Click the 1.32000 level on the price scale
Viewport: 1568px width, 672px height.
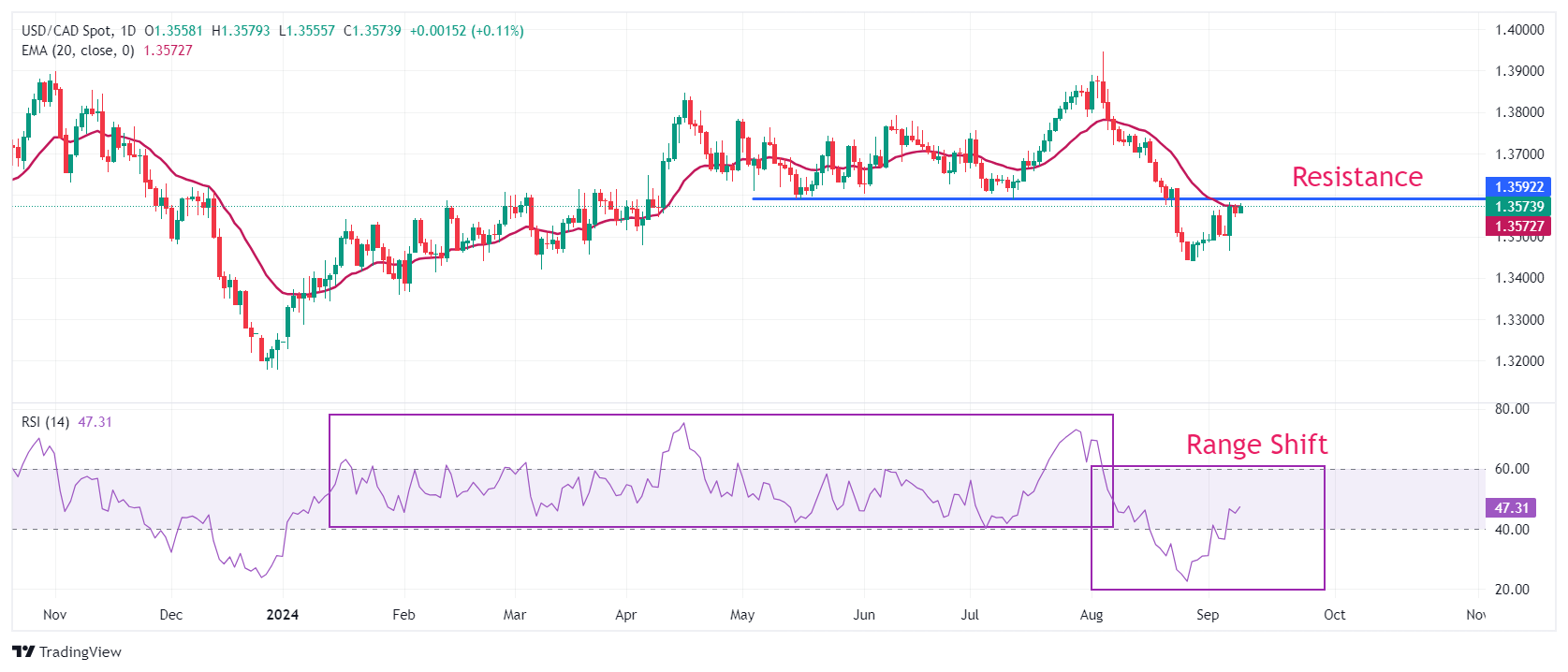[x=1518, y=361]
